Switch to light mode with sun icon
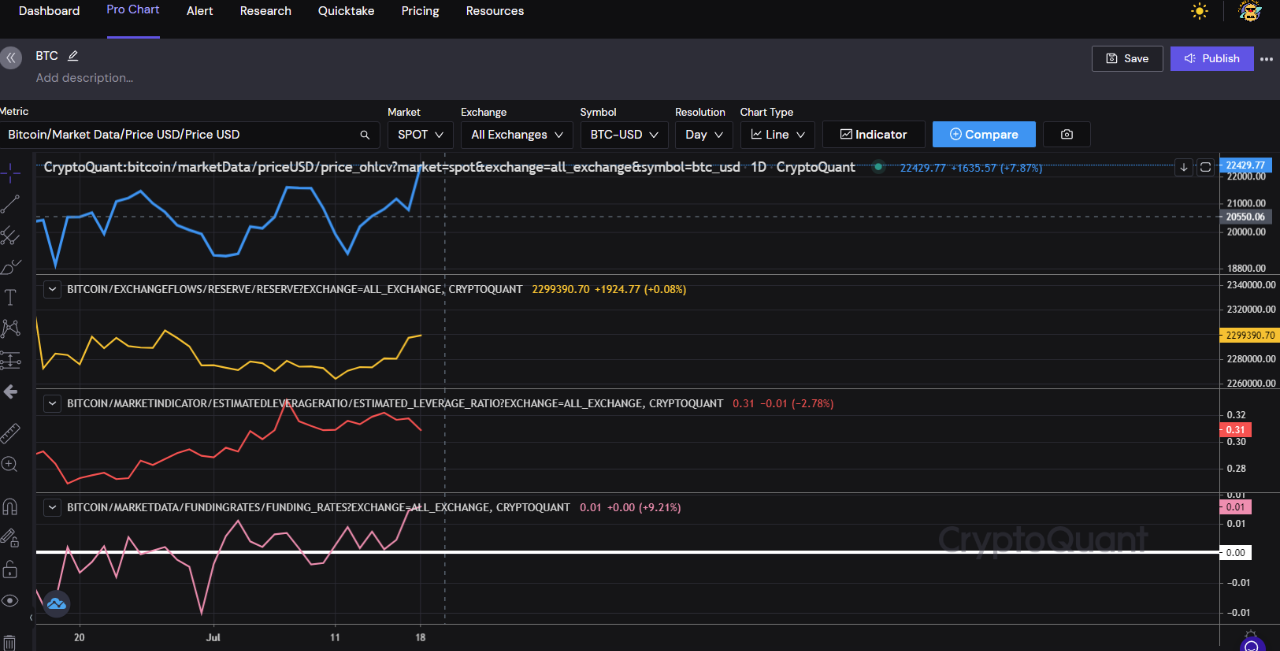Screen dimensions: 1280x651 point(1199,12)
